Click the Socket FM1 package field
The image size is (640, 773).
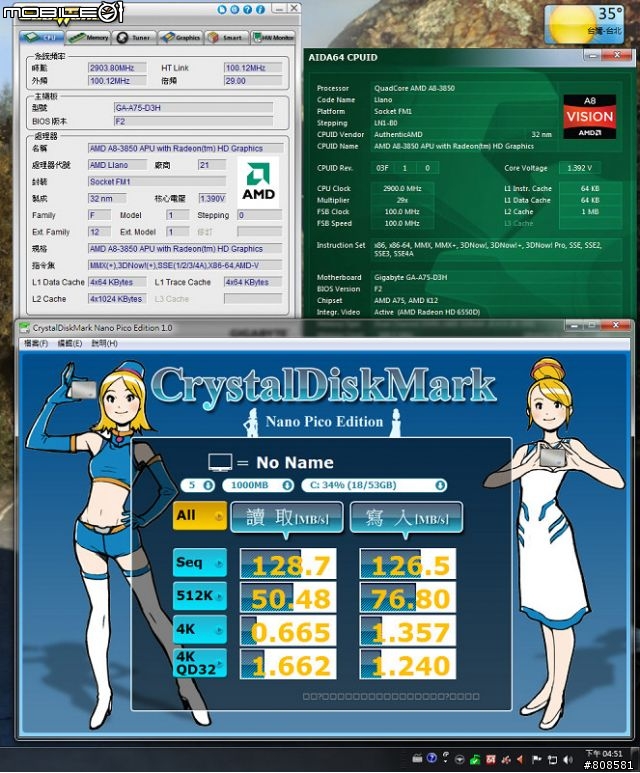[157, 181]
